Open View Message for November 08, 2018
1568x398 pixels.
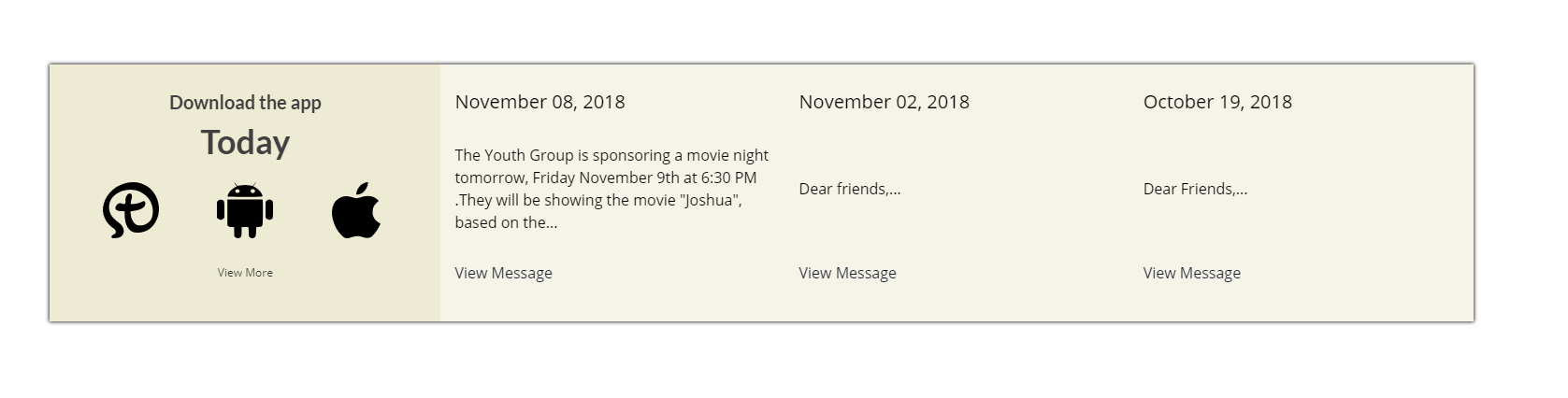(503, 273)
